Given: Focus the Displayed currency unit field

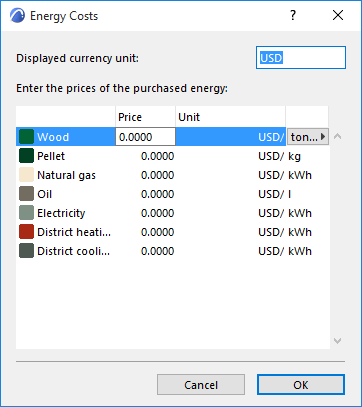Looking at the screenshot, I should coord(301,58).
